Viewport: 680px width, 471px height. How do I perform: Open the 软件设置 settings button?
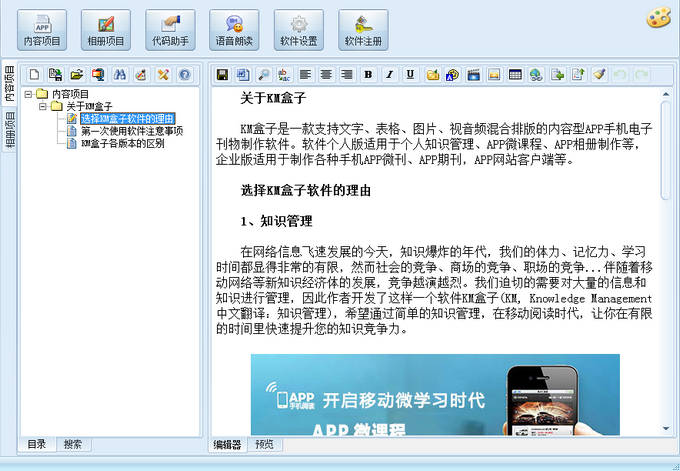pos(298,30)
